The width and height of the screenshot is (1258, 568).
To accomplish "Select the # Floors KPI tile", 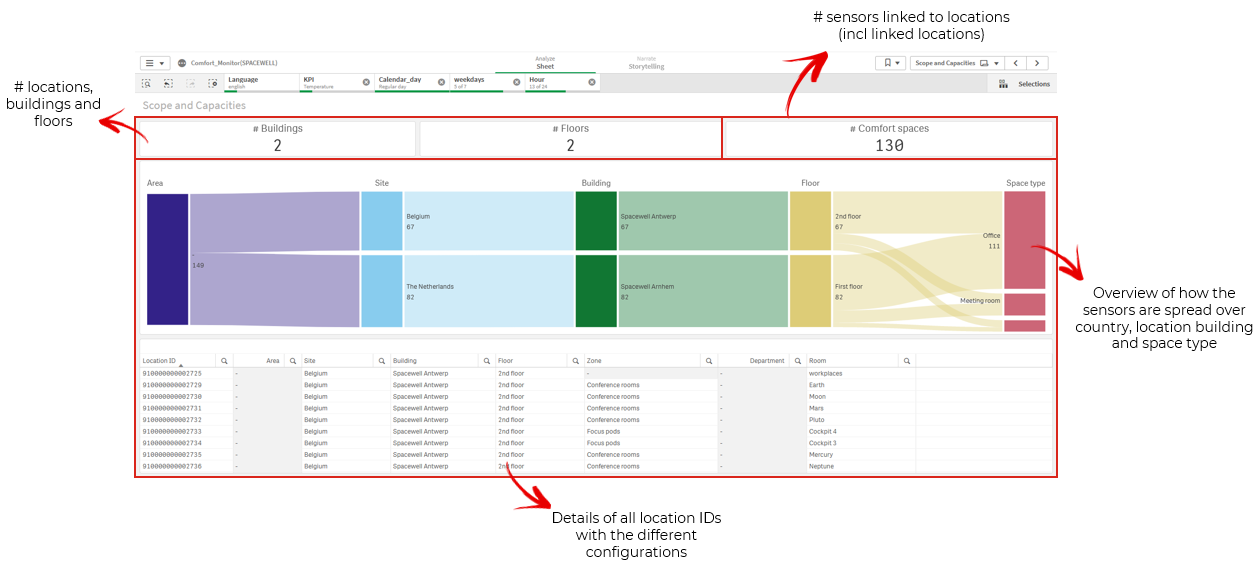I will [x=570, y=138].
